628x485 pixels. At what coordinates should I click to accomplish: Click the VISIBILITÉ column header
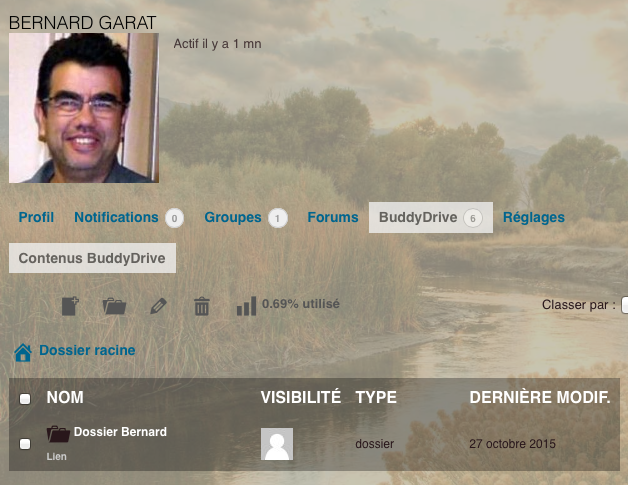pyautogui.click(x=301, y=397)
